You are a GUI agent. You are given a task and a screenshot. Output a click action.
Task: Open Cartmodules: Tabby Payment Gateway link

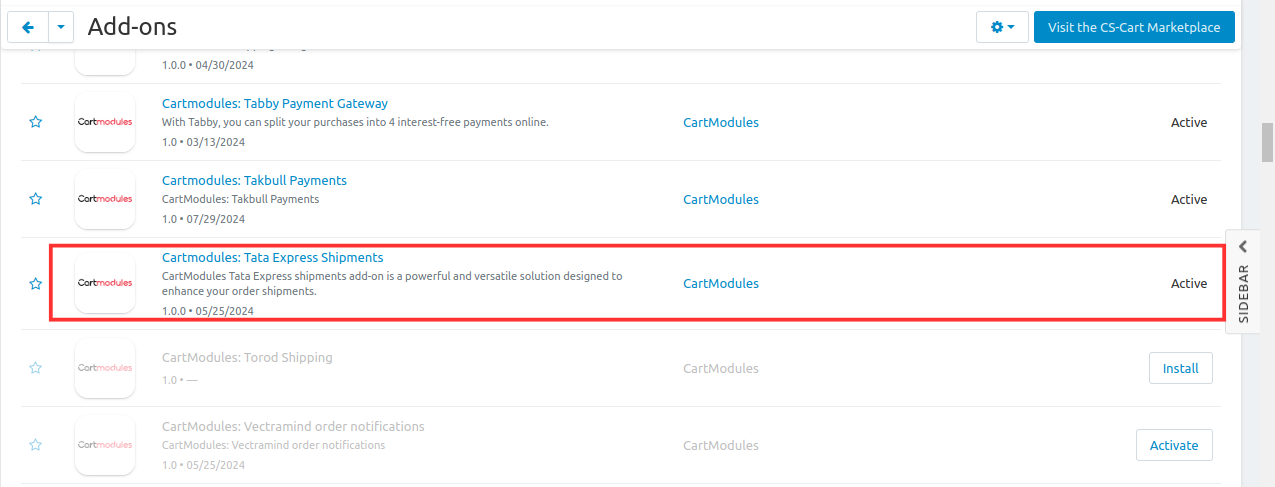275,103
